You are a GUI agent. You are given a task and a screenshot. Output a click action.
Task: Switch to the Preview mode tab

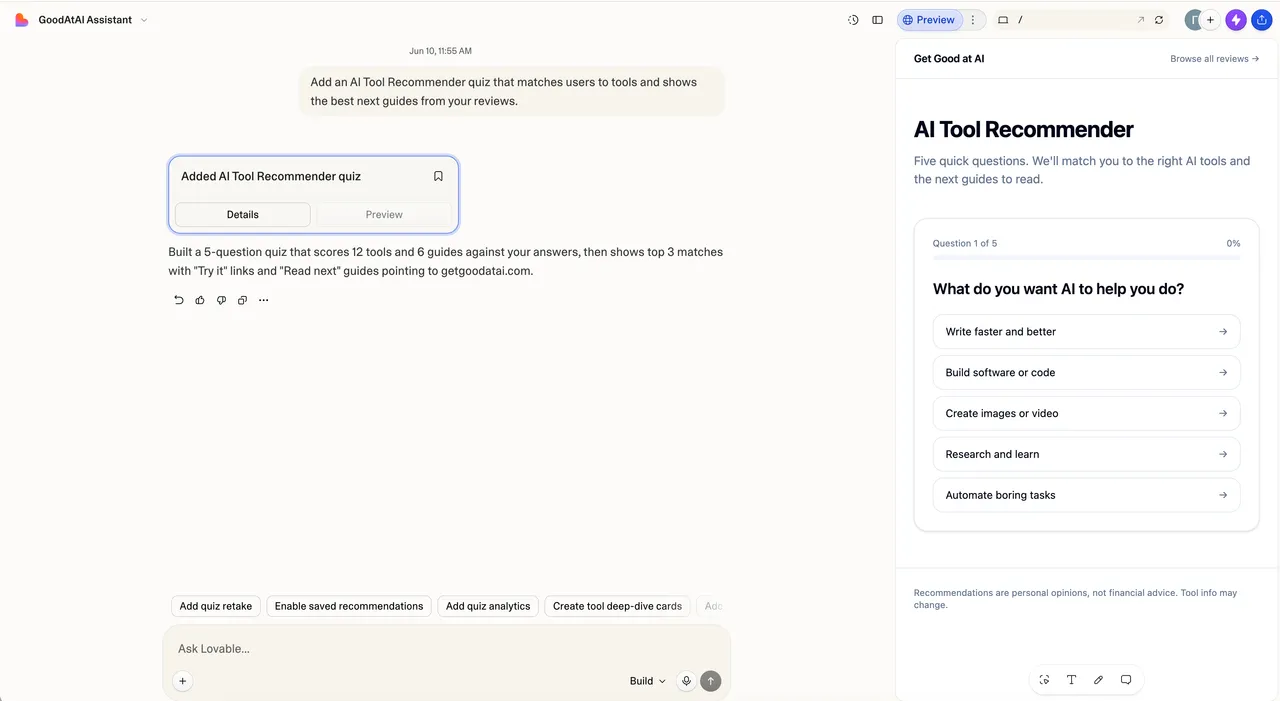click(x=929, y=20)
